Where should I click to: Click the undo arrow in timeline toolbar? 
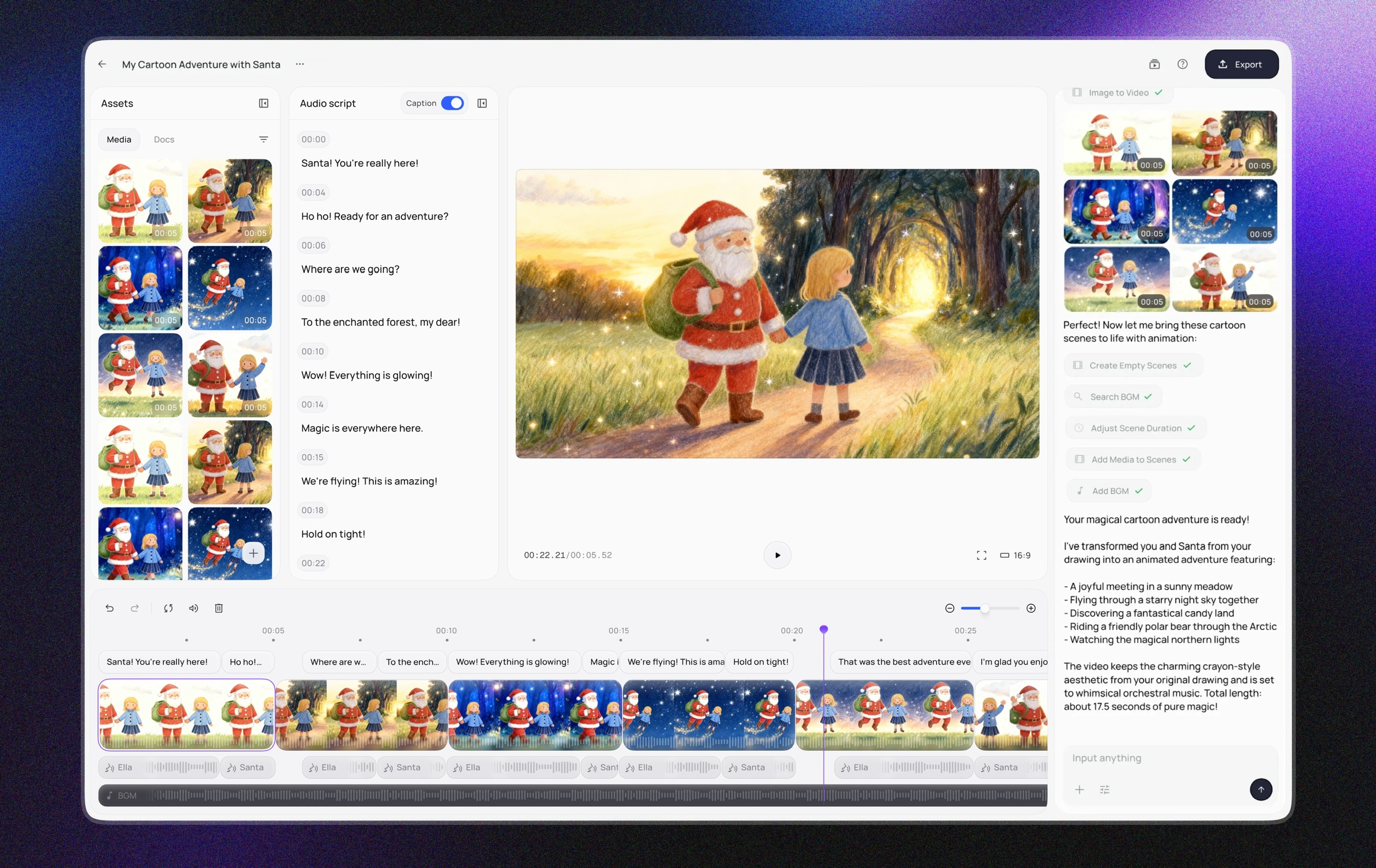pyautogui.click(x=109, y=608)
